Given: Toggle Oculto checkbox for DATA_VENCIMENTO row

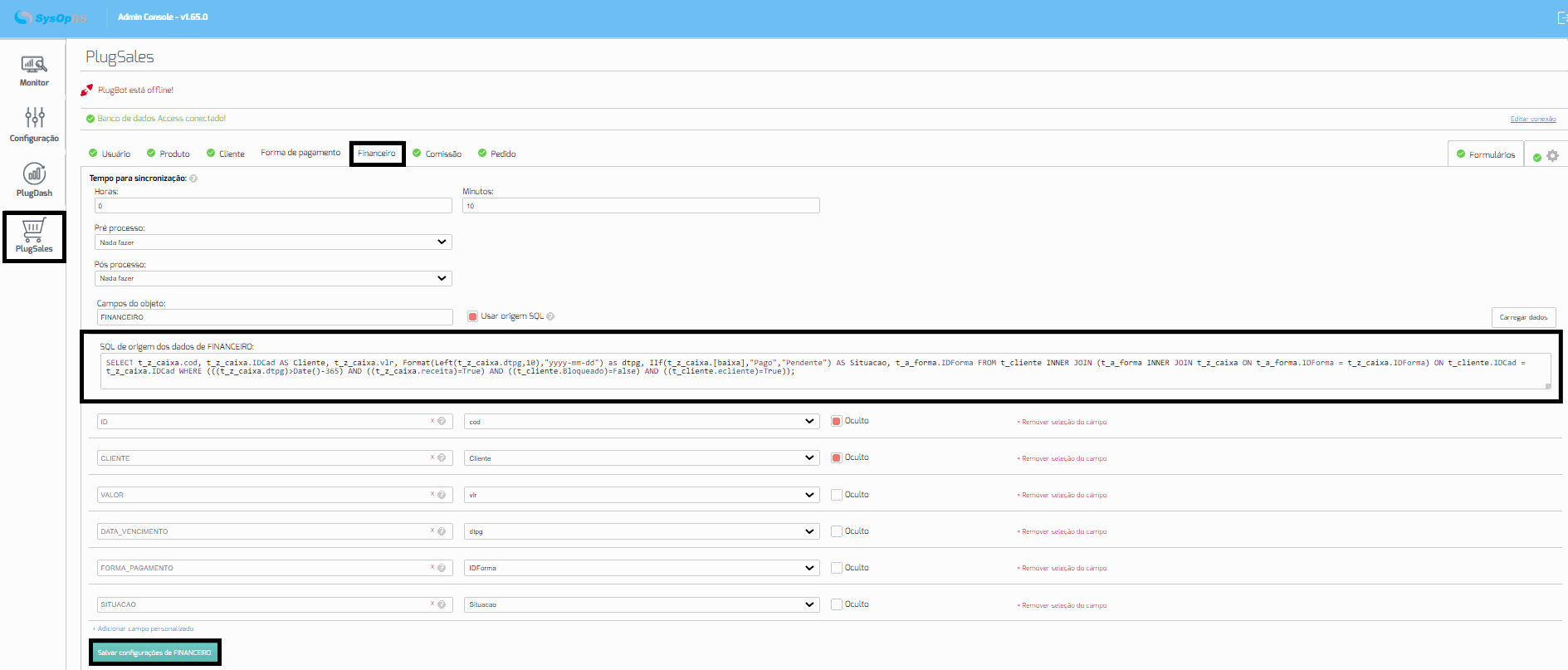Looking at the screenshot, I should click(x=837, y=531).
